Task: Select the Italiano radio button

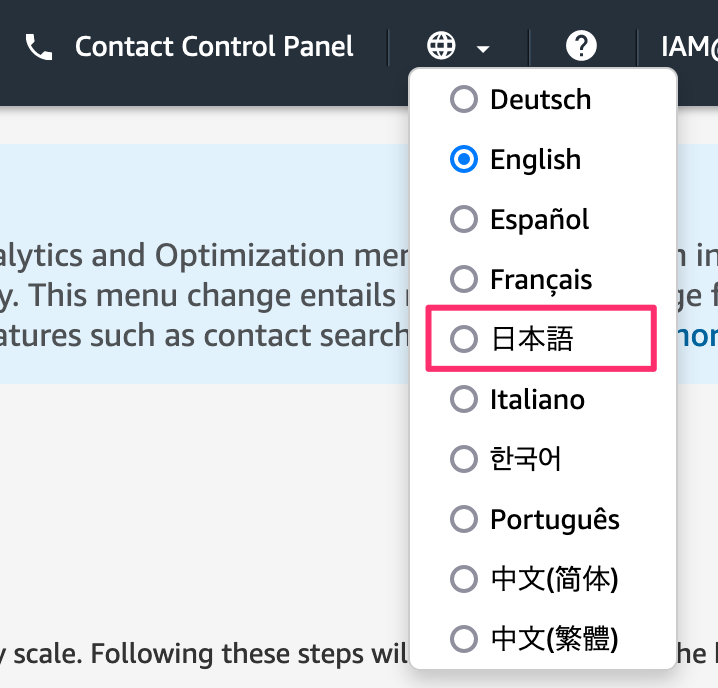Action: tap(464, 400)
